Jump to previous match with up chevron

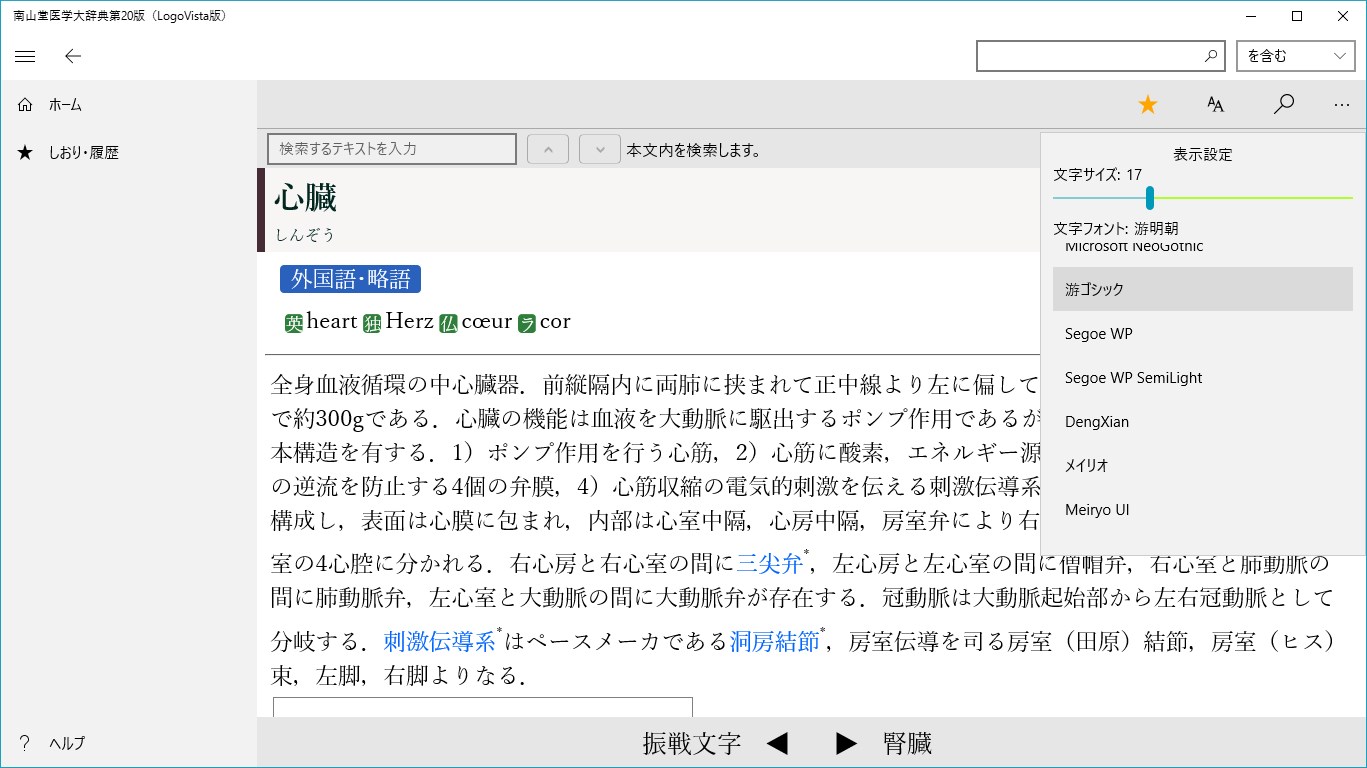point(548,149)
